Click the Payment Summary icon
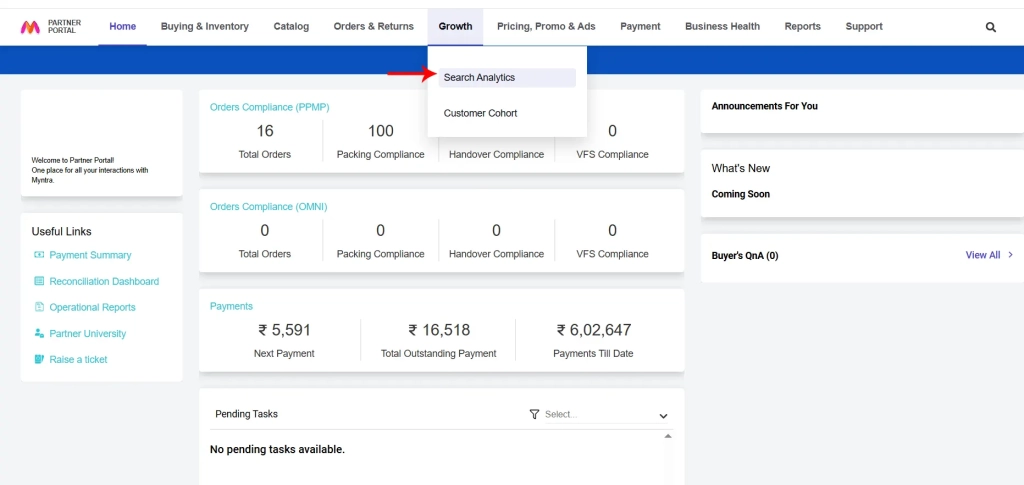Image resolution: width=1024 pixels, height=485 pixels. [x=39, y=255]
